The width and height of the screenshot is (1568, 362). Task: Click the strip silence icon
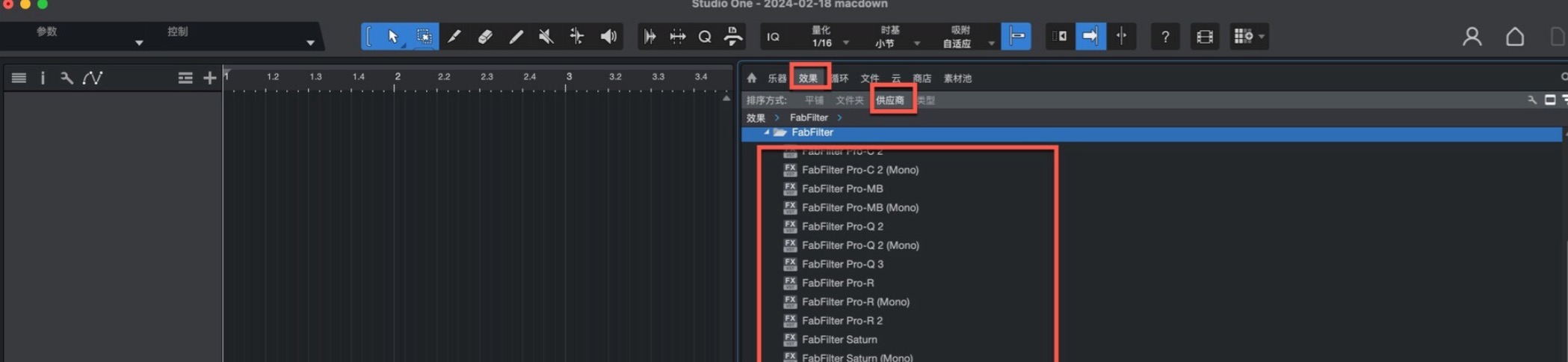click(x=677, y=37)
